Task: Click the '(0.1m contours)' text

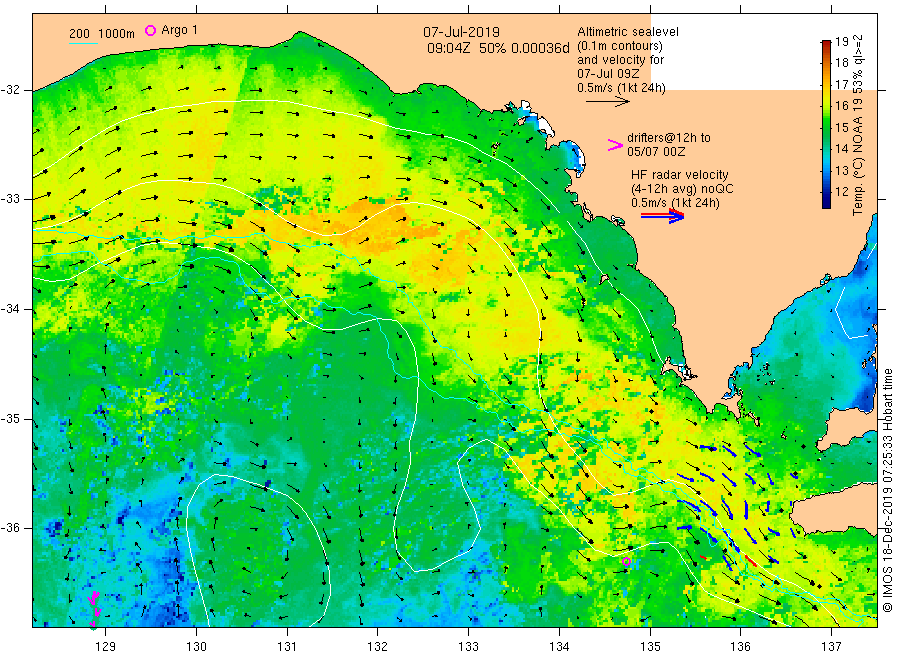Action: tap(620, 46)
